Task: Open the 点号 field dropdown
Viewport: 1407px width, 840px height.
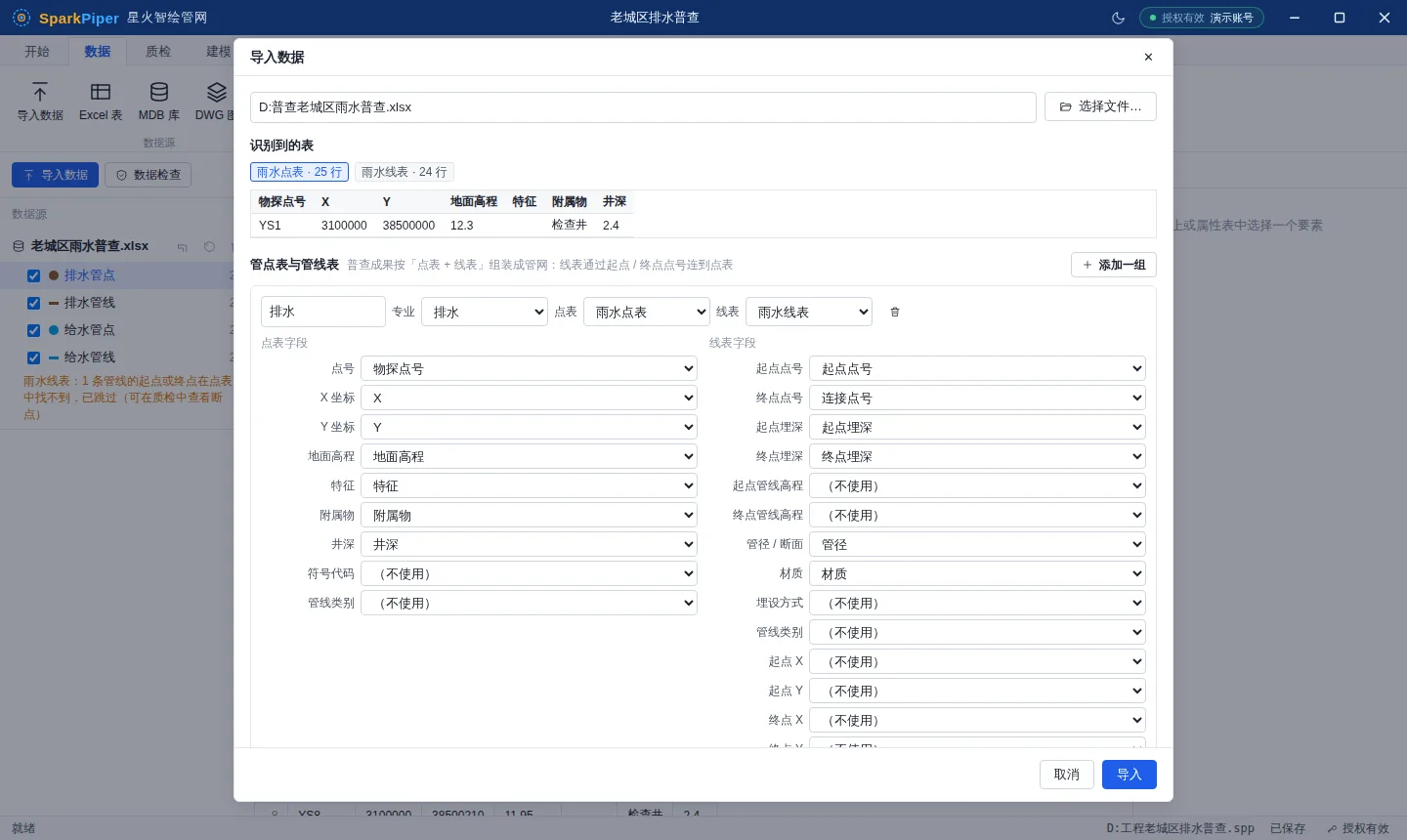Action: coord(529,368)
